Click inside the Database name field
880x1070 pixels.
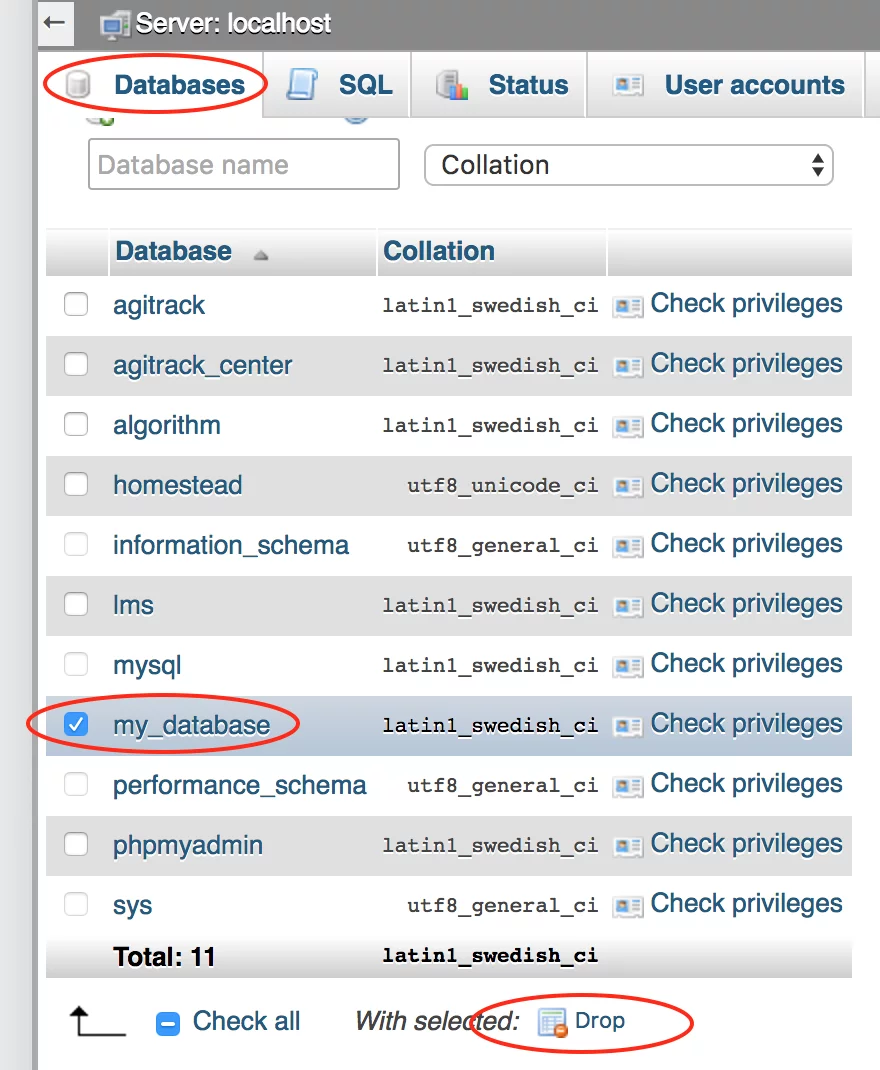(x=243, y=164)
